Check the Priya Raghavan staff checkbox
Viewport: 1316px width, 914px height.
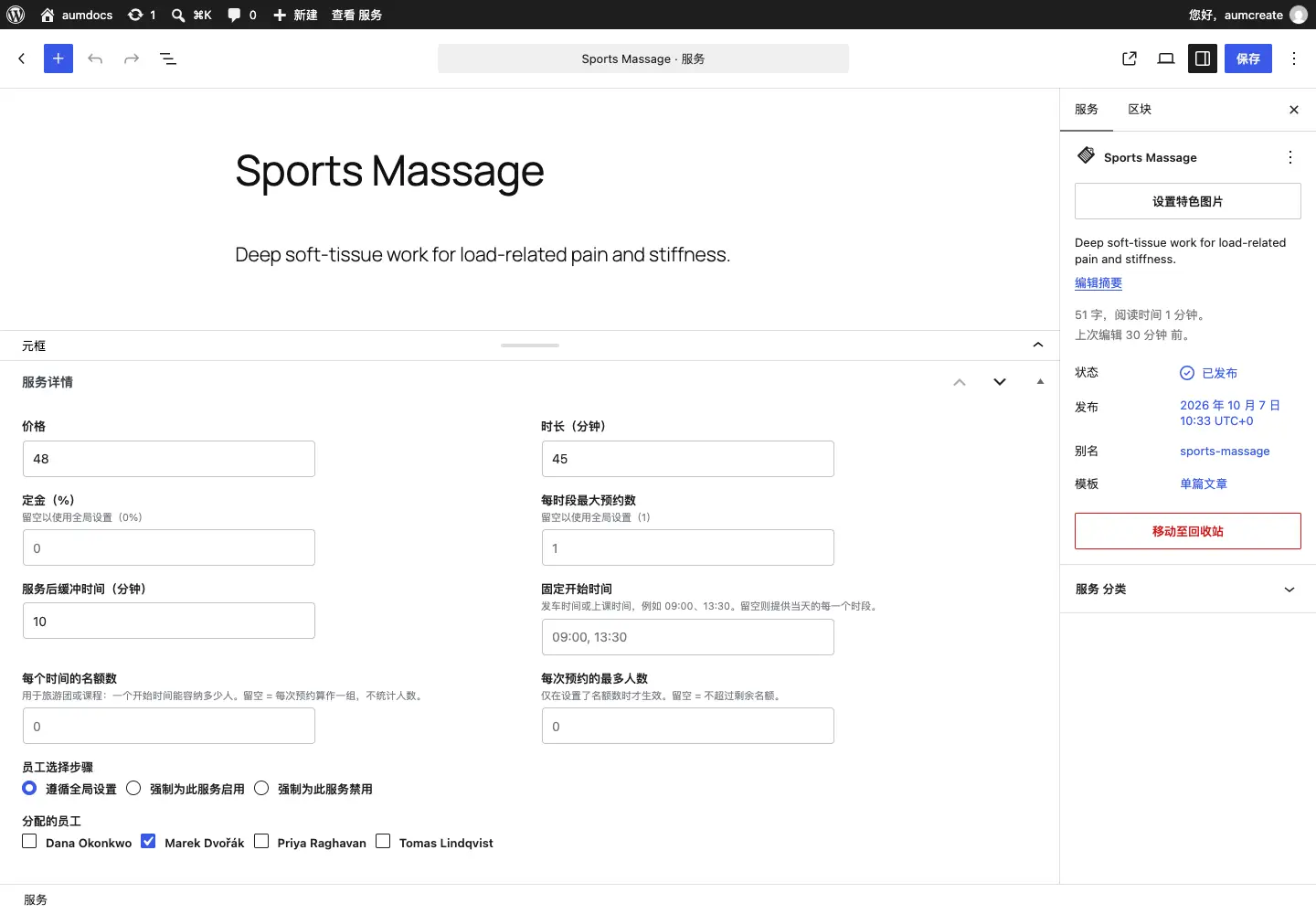pyautogui.click(x=261, y=841)
